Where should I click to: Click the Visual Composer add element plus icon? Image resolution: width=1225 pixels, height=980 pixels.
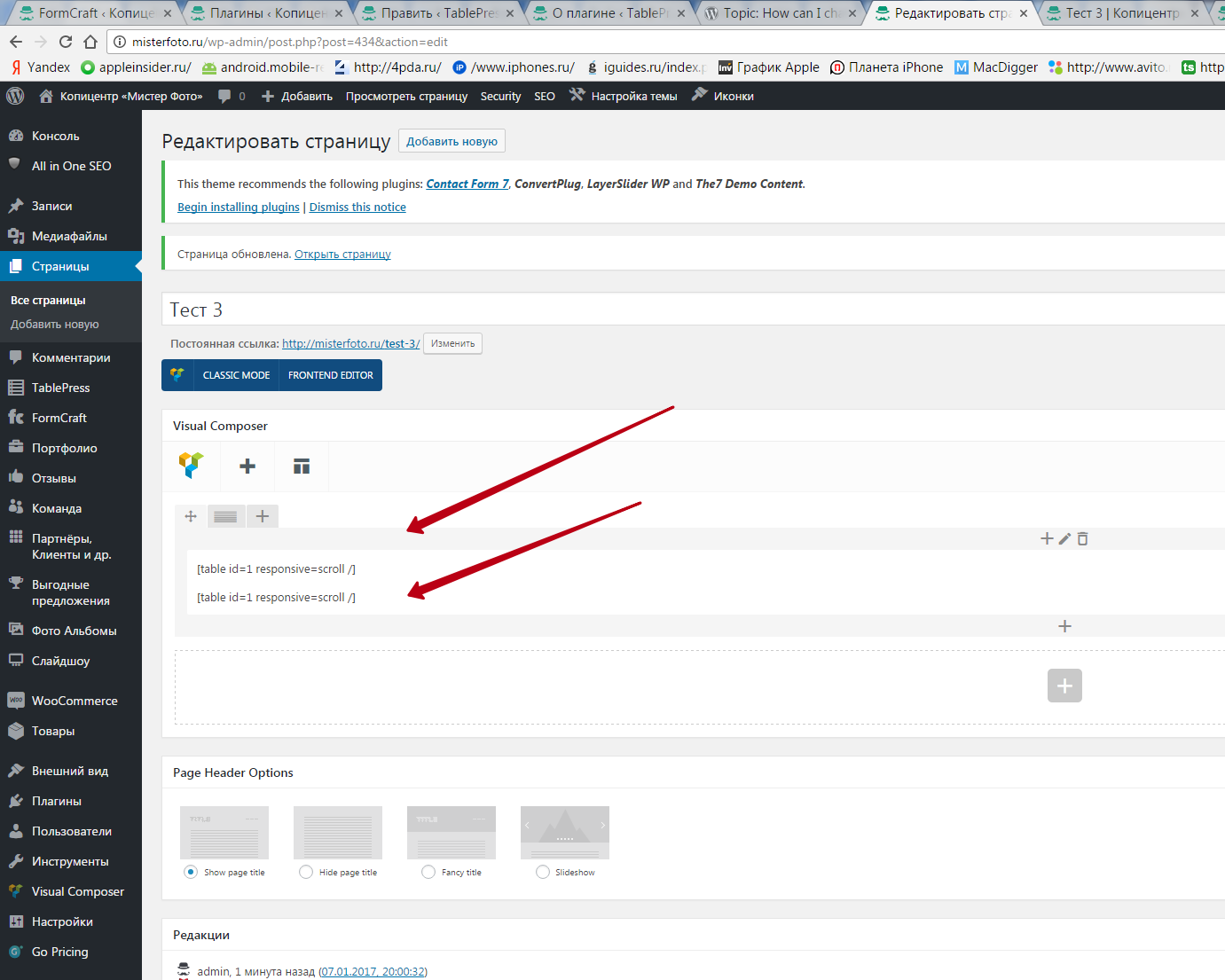(x=247, y=466)
